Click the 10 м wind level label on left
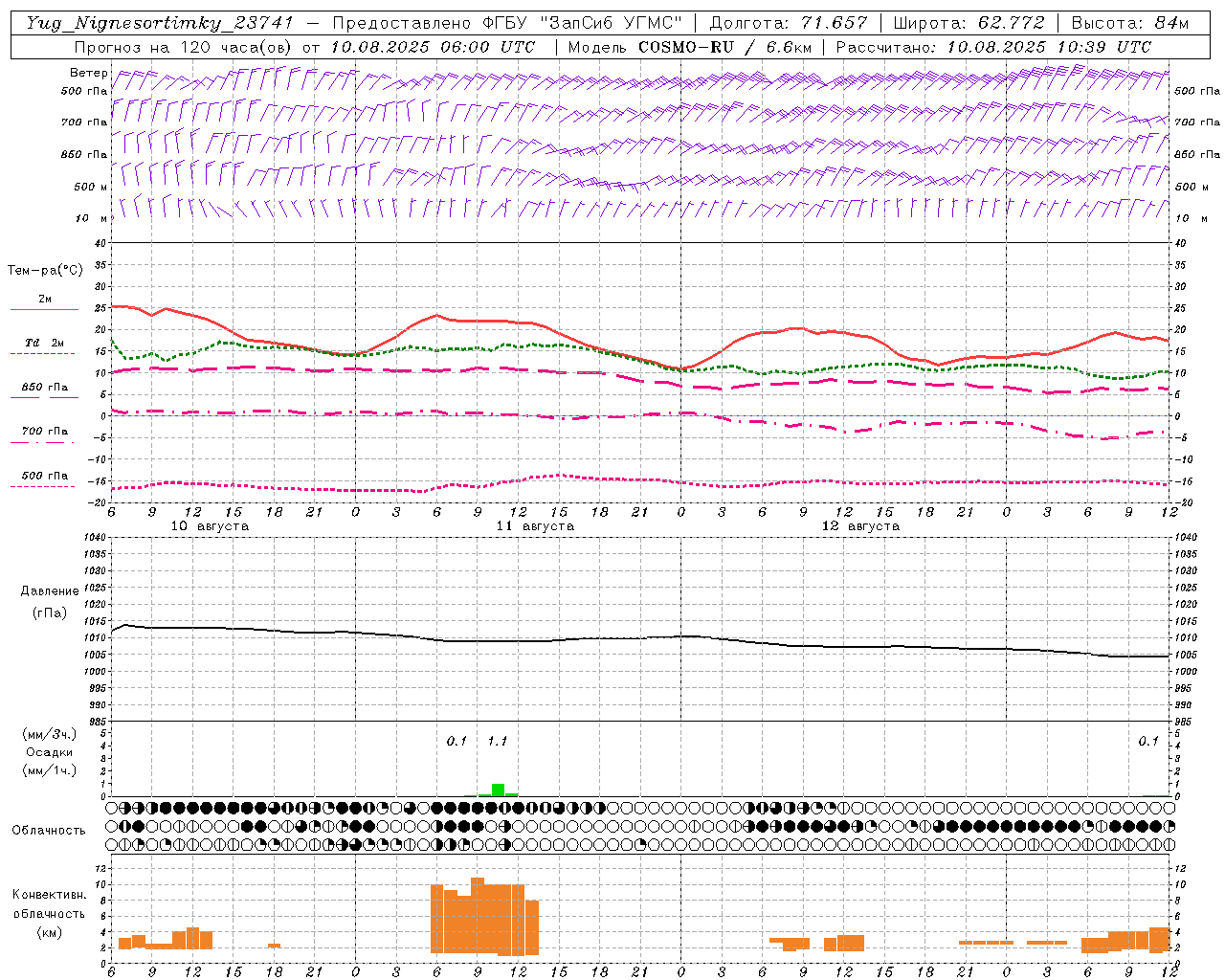This screenshot has width=1225, height=980. 92,218
